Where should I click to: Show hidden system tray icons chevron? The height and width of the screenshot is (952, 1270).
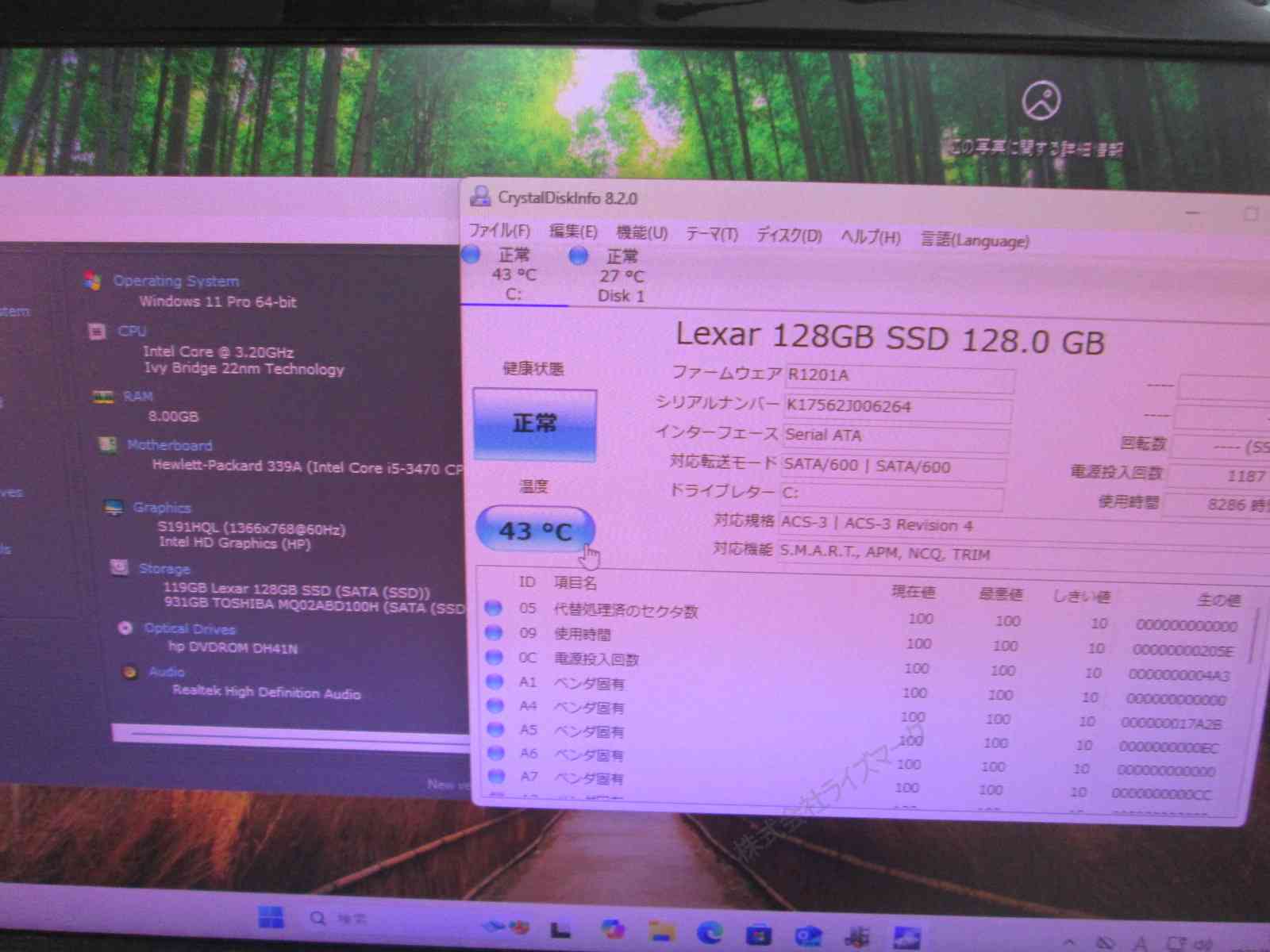click(1068, 942)
